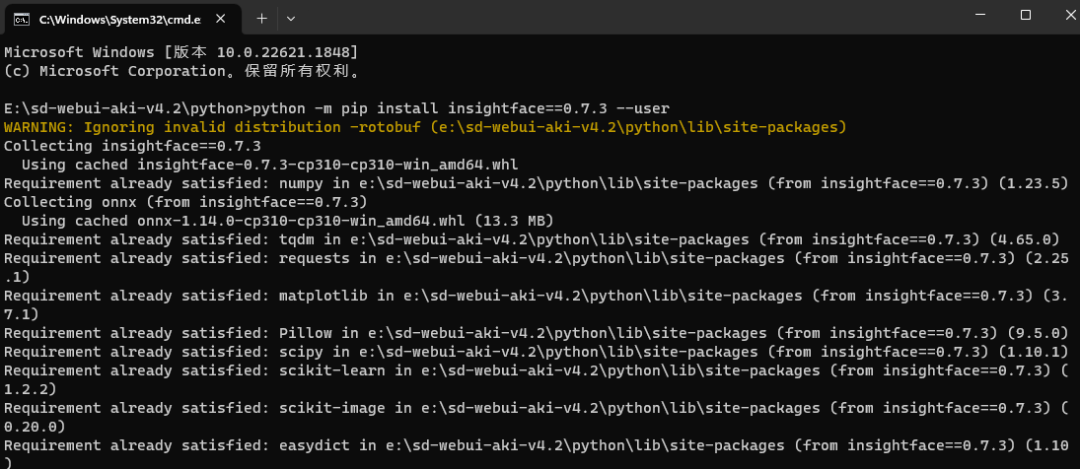Screen dimensions: 1080x469
Task: Click the easydict requirement line
Action: pyautogui.click(x=536, y=455)
